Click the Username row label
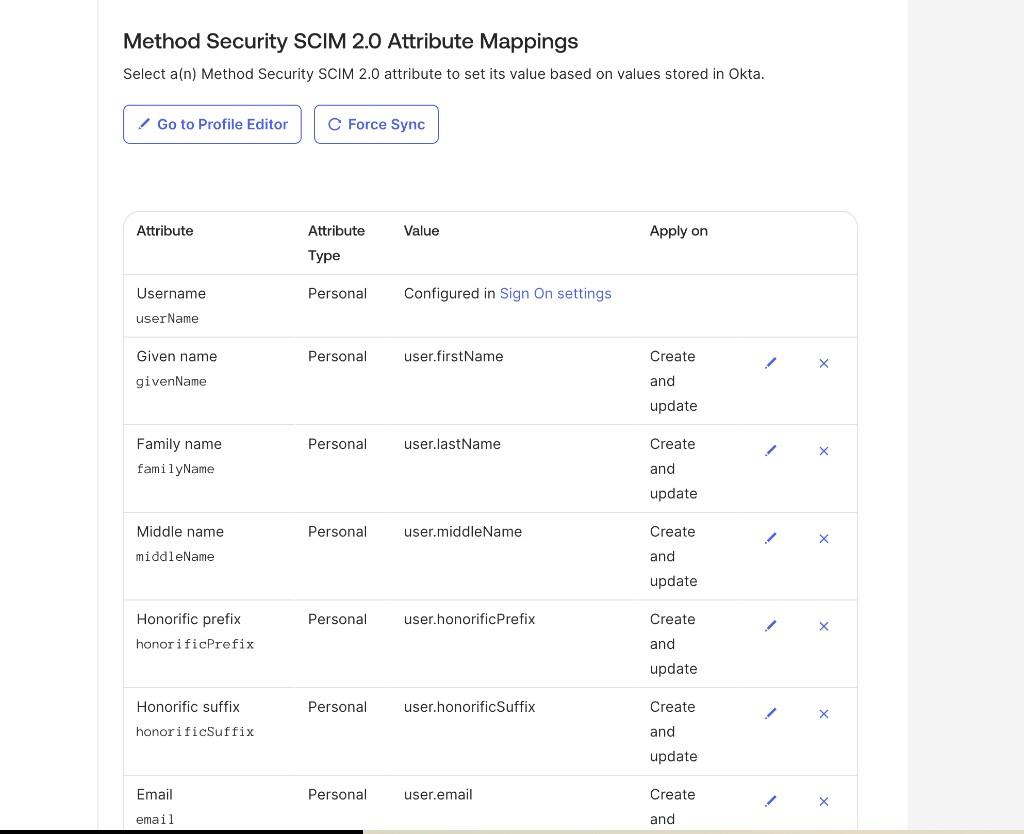 click(x=171, y=293)
